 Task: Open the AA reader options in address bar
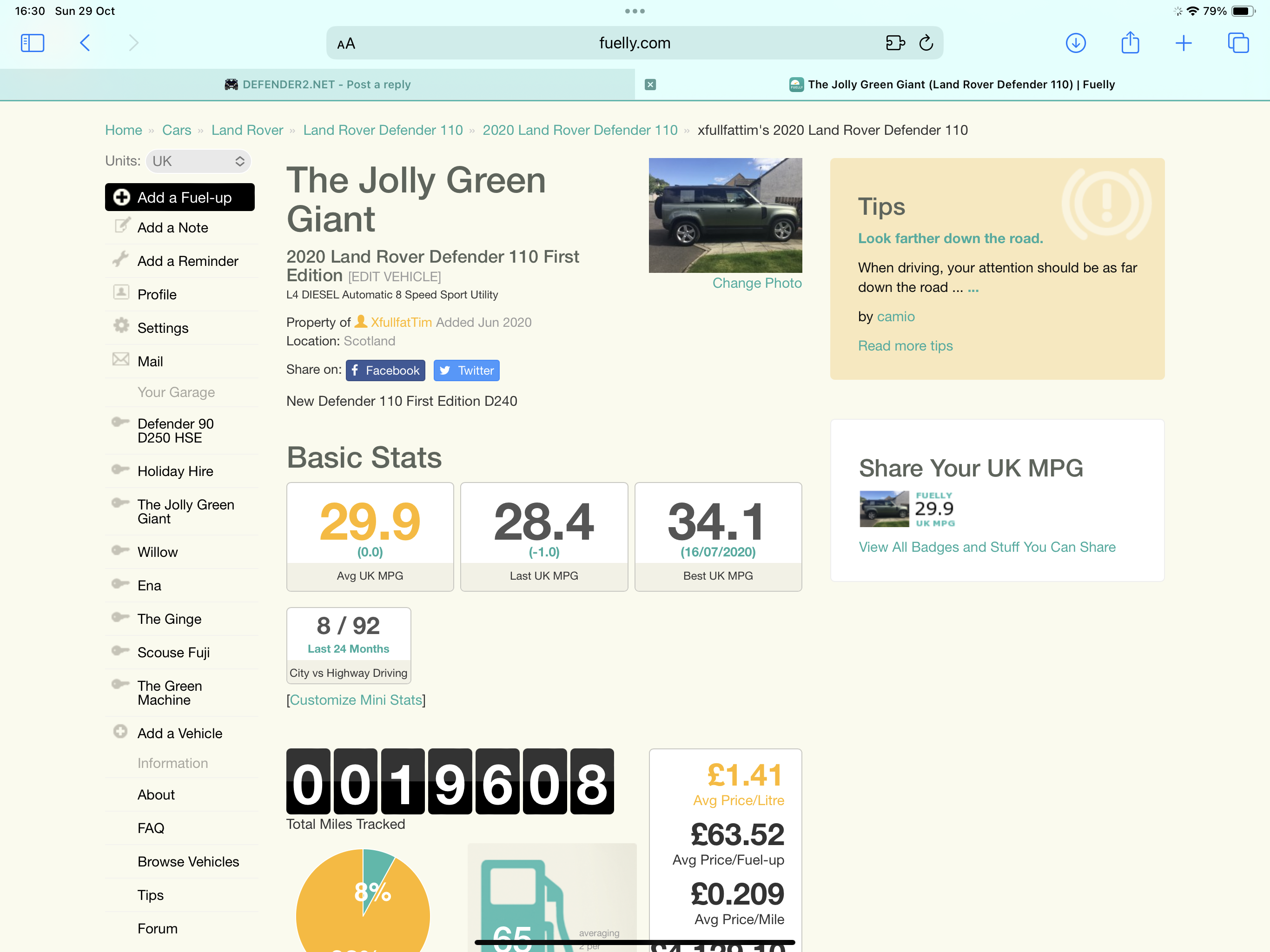tap(346, 44)
